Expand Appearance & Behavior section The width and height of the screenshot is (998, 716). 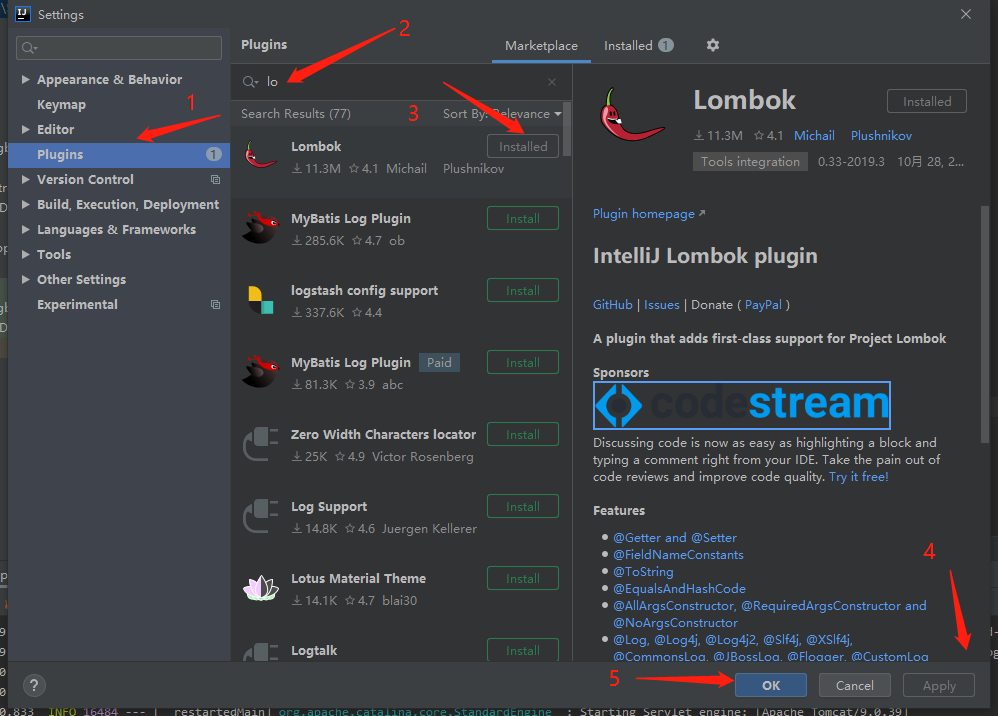tap(25, 79)
